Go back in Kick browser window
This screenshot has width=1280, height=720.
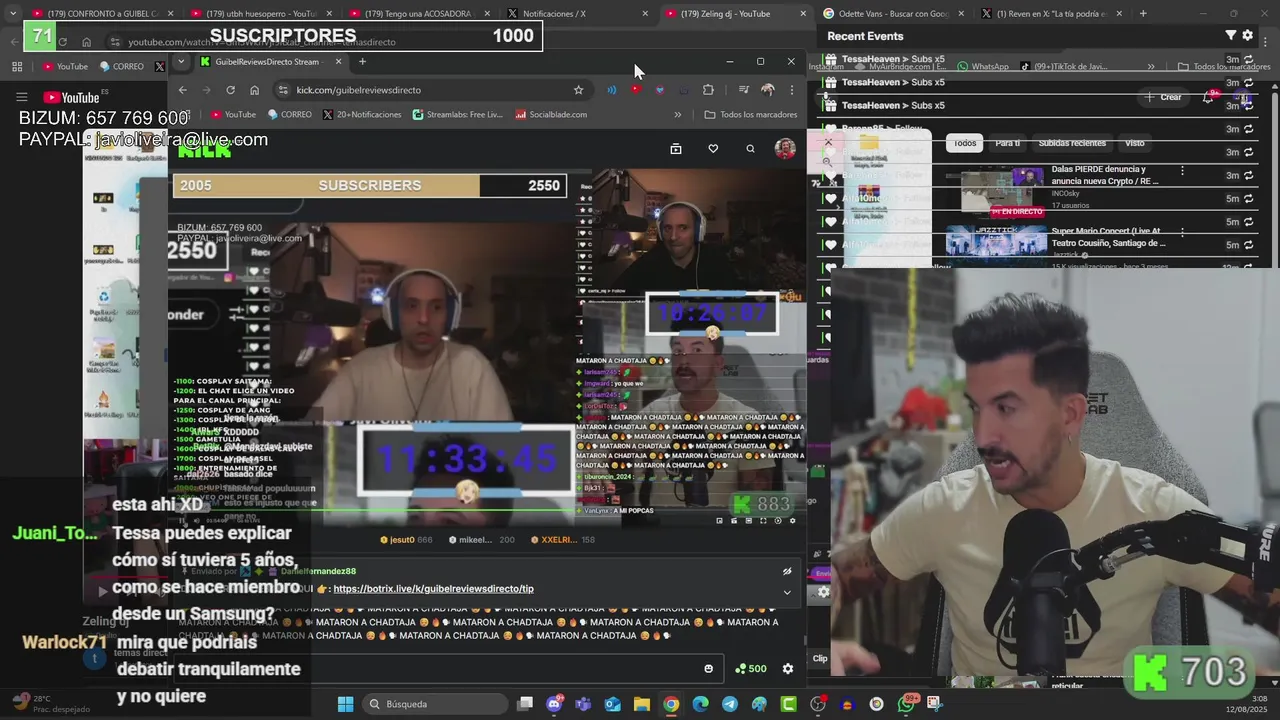tap(182, 90)
